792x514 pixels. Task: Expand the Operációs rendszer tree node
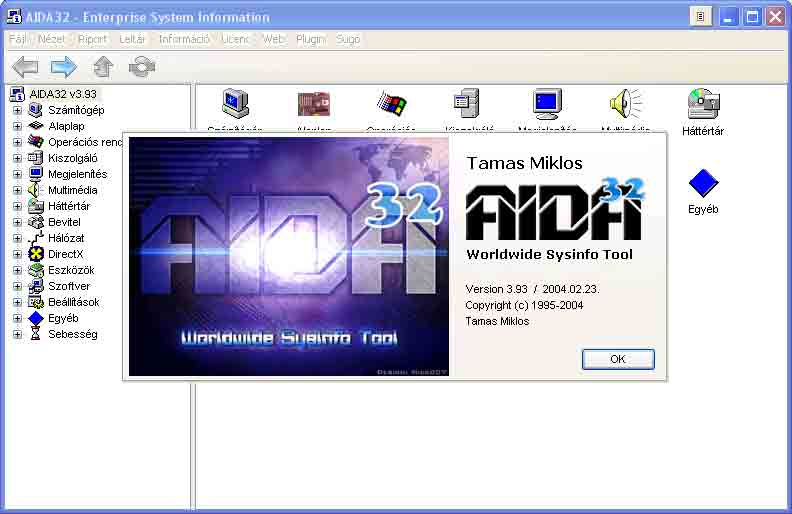[x=17, y=142]
